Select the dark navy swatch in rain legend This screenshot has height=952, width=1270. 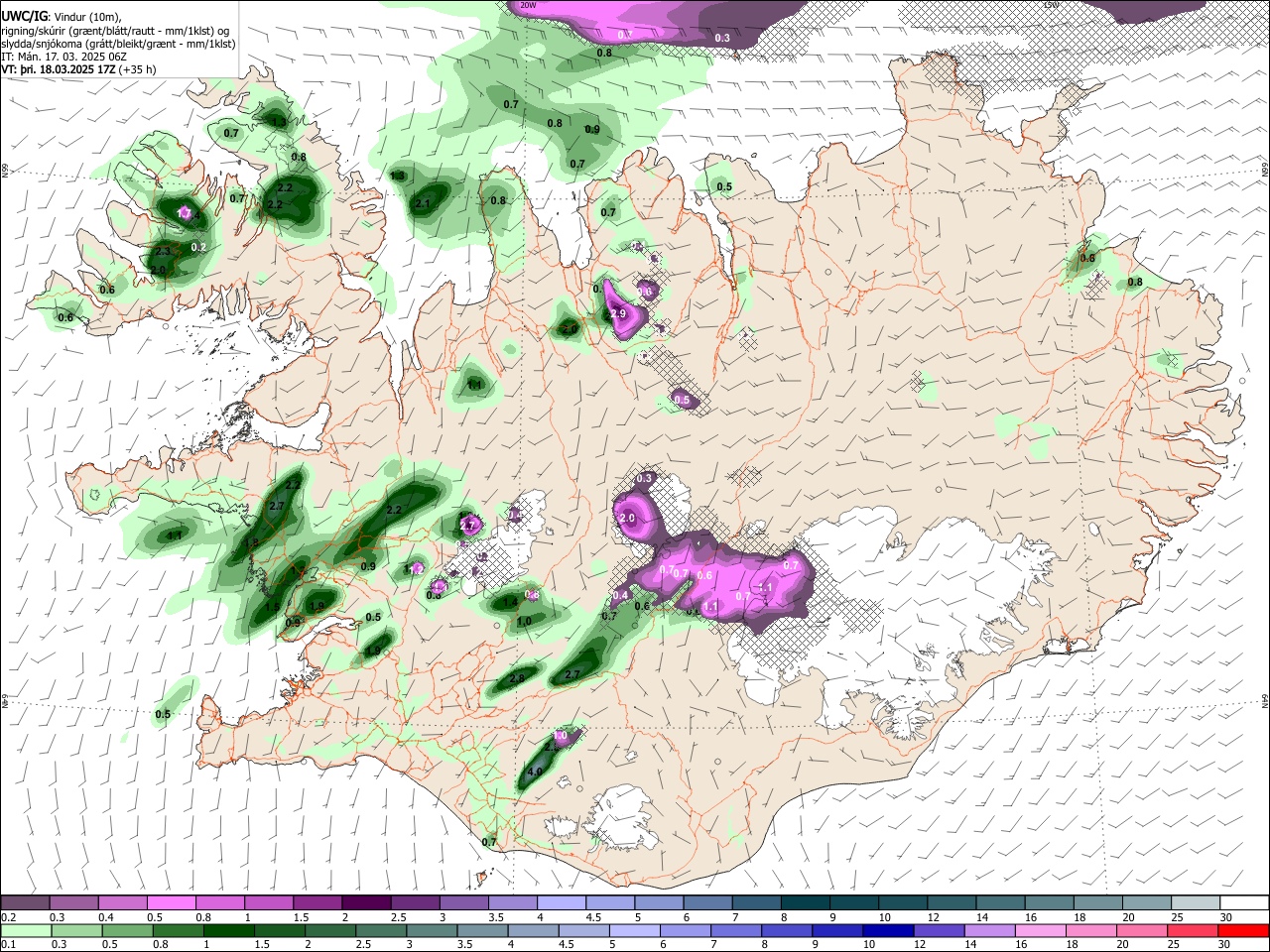886,930
